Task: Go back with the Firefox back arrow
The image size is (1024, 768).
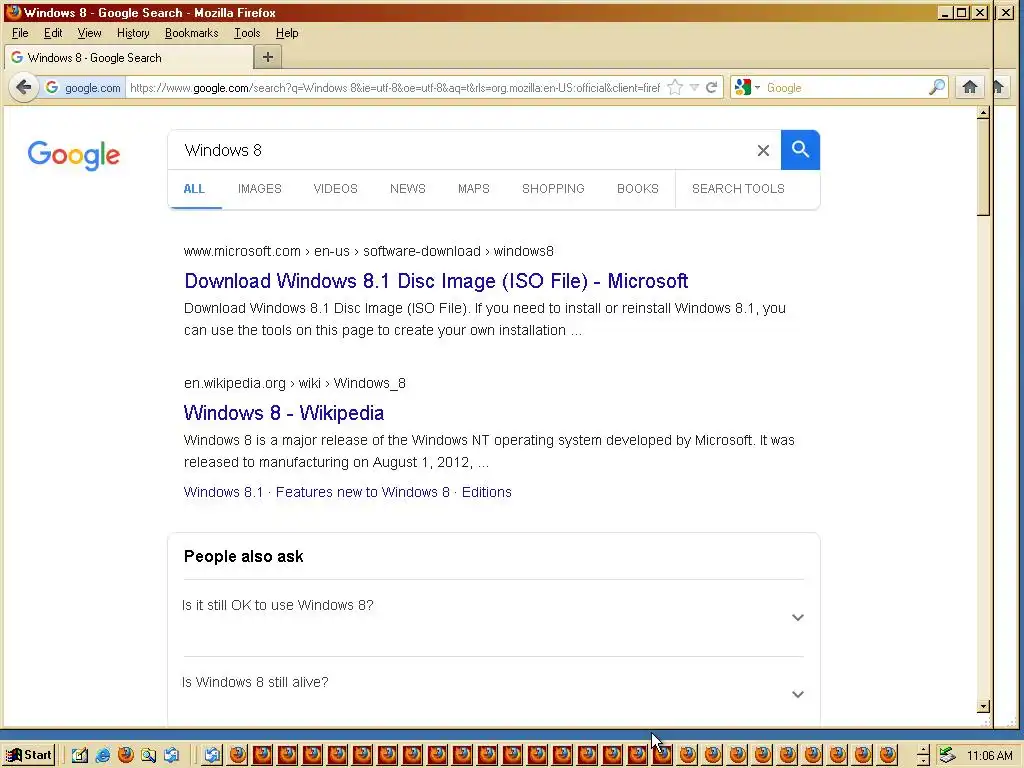Action: (24, 87)
